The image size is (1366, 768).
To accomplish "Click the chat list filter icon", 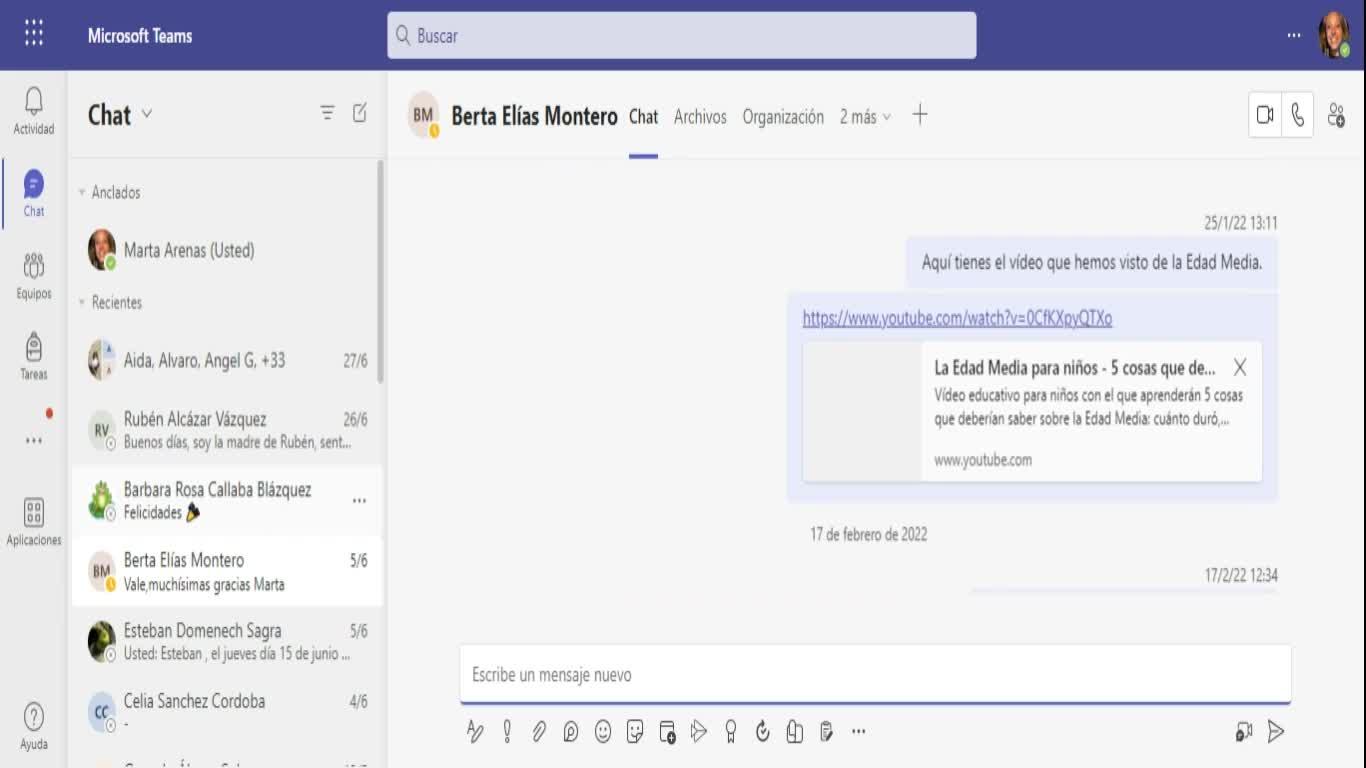I will (x=327, y=113).
